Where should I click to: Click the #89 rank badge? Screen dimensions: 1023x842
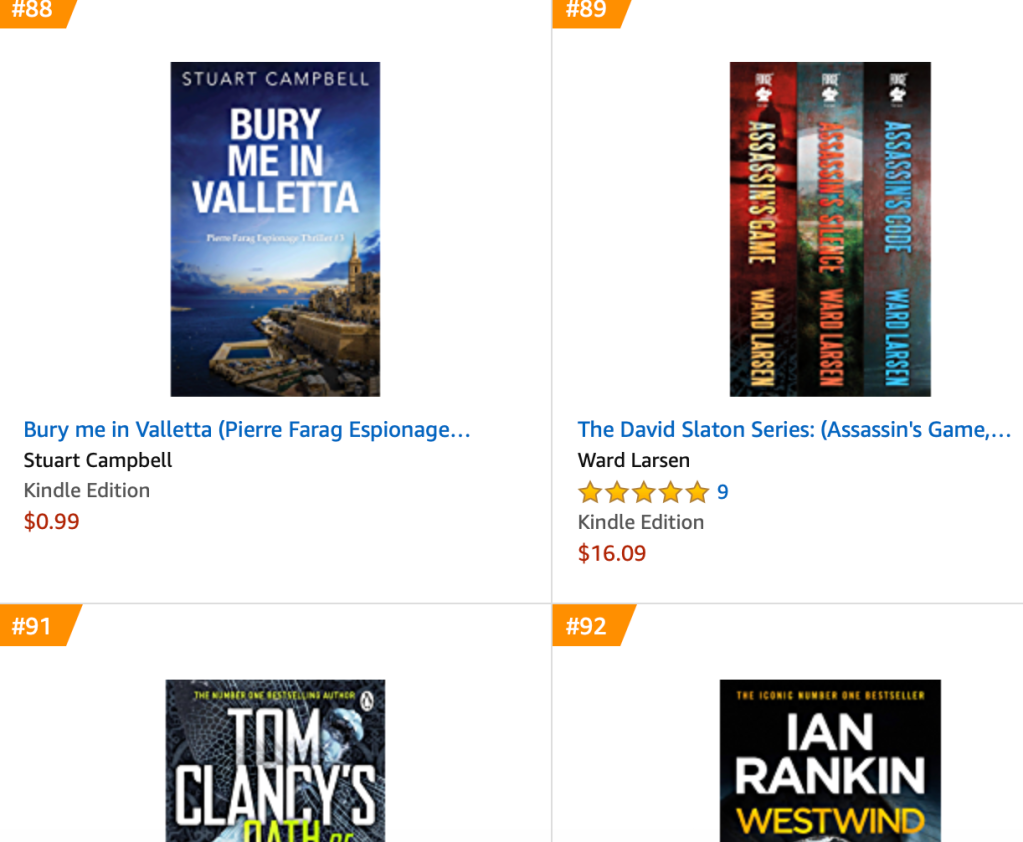[x=589, y=12]
